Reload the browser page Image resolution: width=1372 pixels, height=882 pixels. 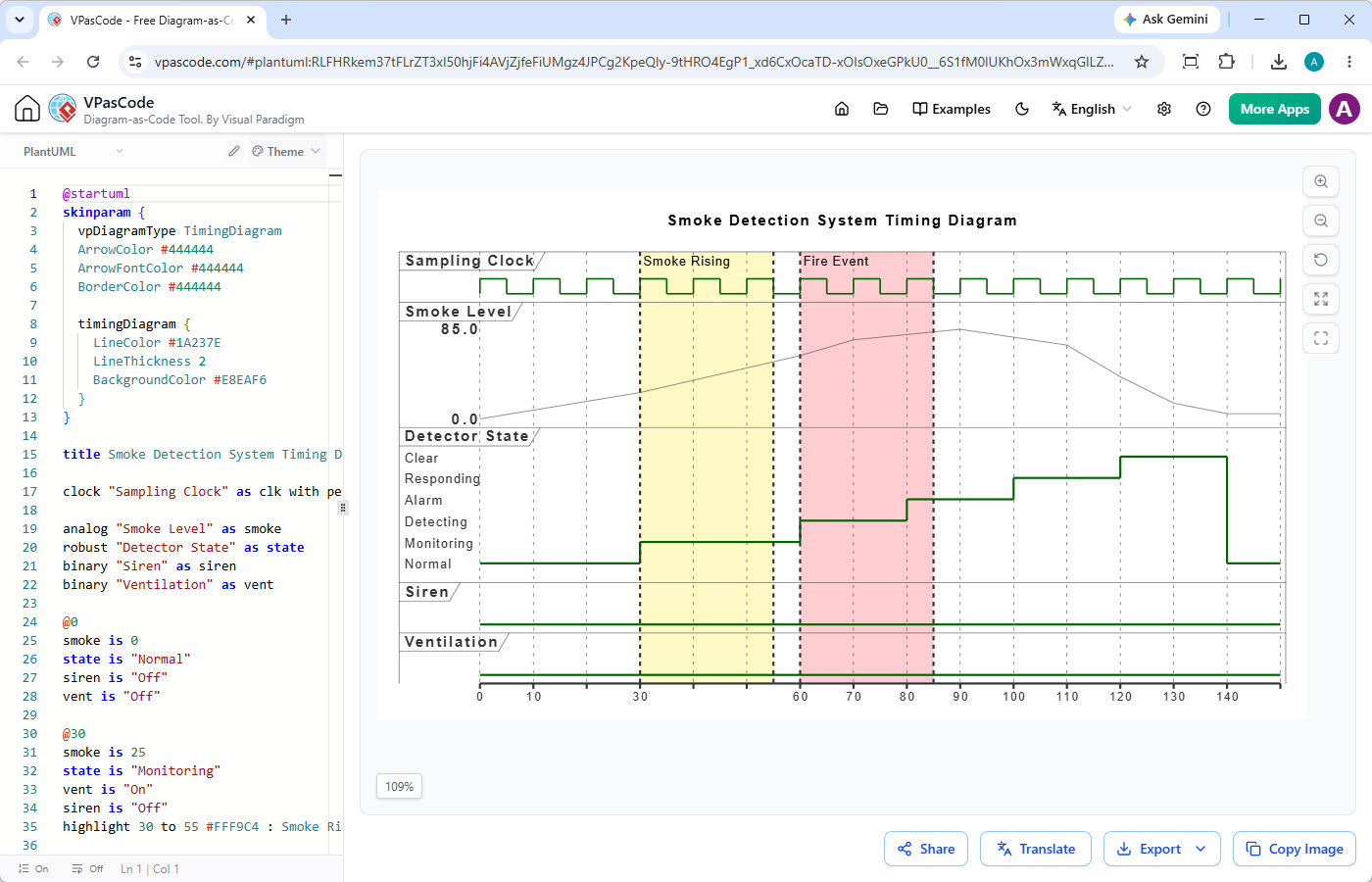[x=93, y=62]
